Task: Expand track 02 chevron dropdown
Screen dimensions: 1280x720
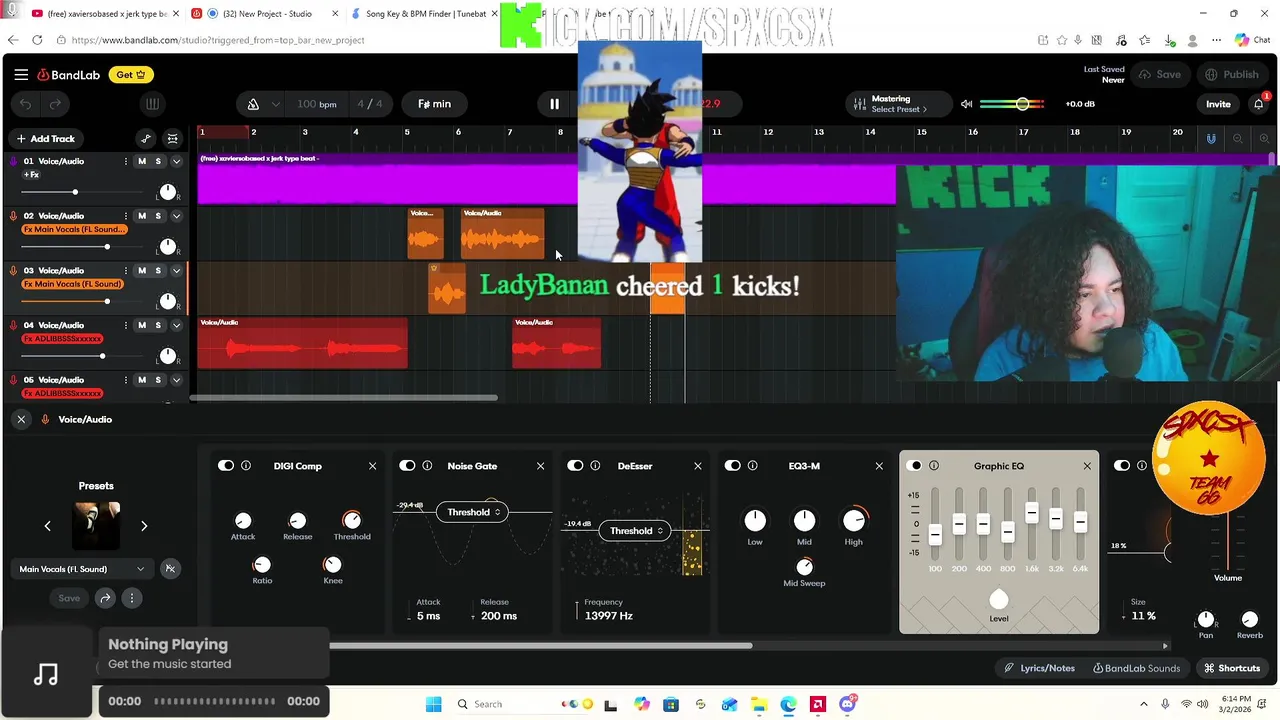Action: 176,216
